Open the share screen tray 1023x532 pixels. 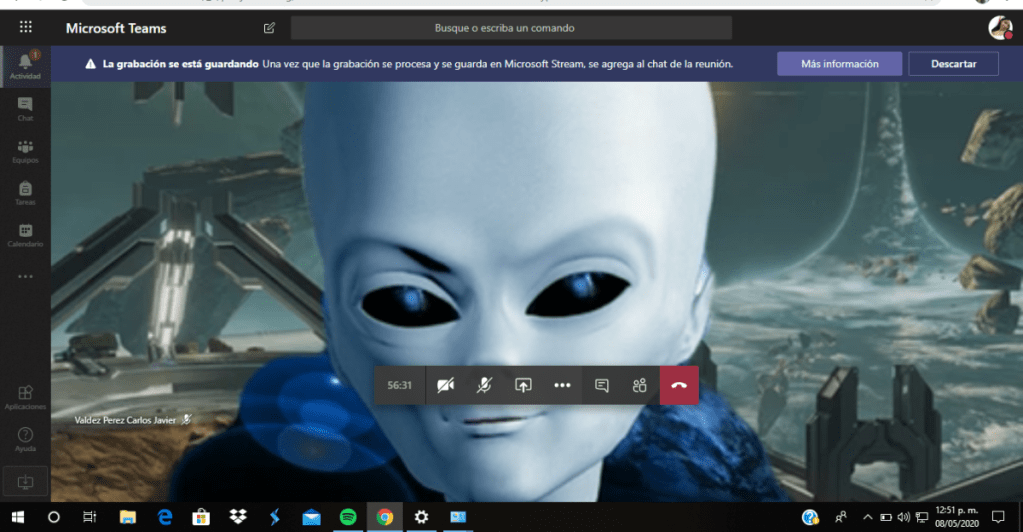click(523, 385)
